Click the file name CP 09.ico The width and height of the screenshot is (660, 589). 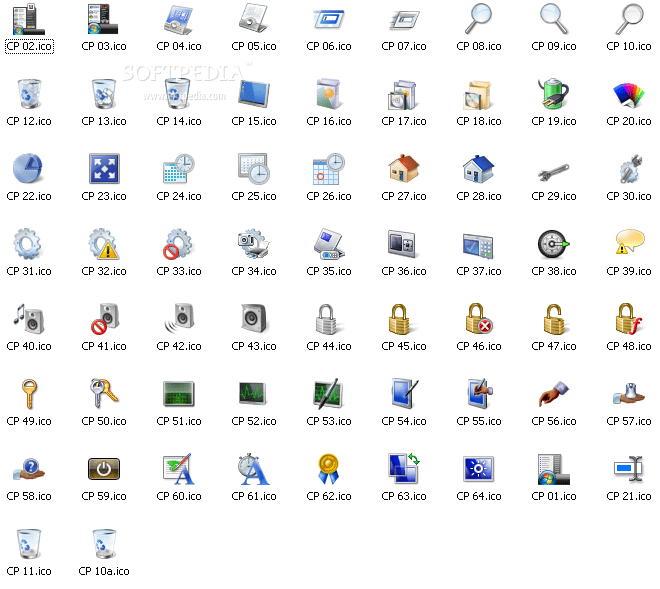pyautogui.click(x=554, y=46)
